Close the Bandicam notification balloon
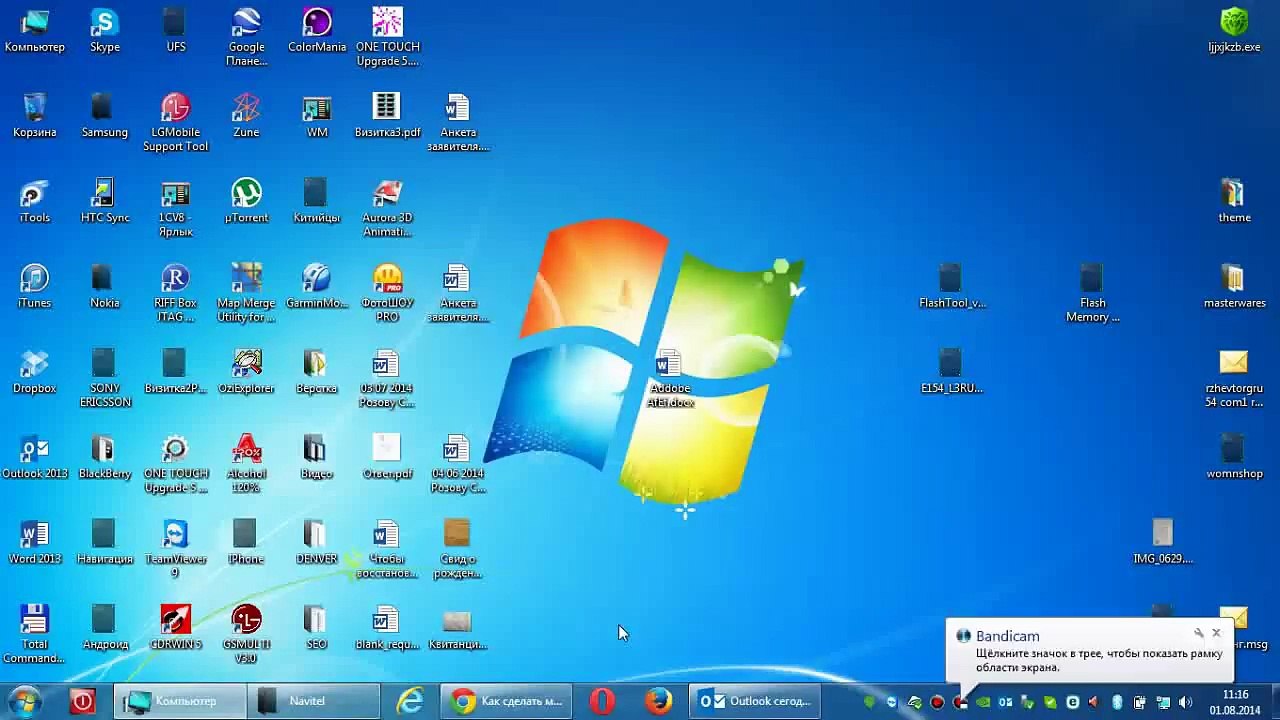 click(1216, 633)
